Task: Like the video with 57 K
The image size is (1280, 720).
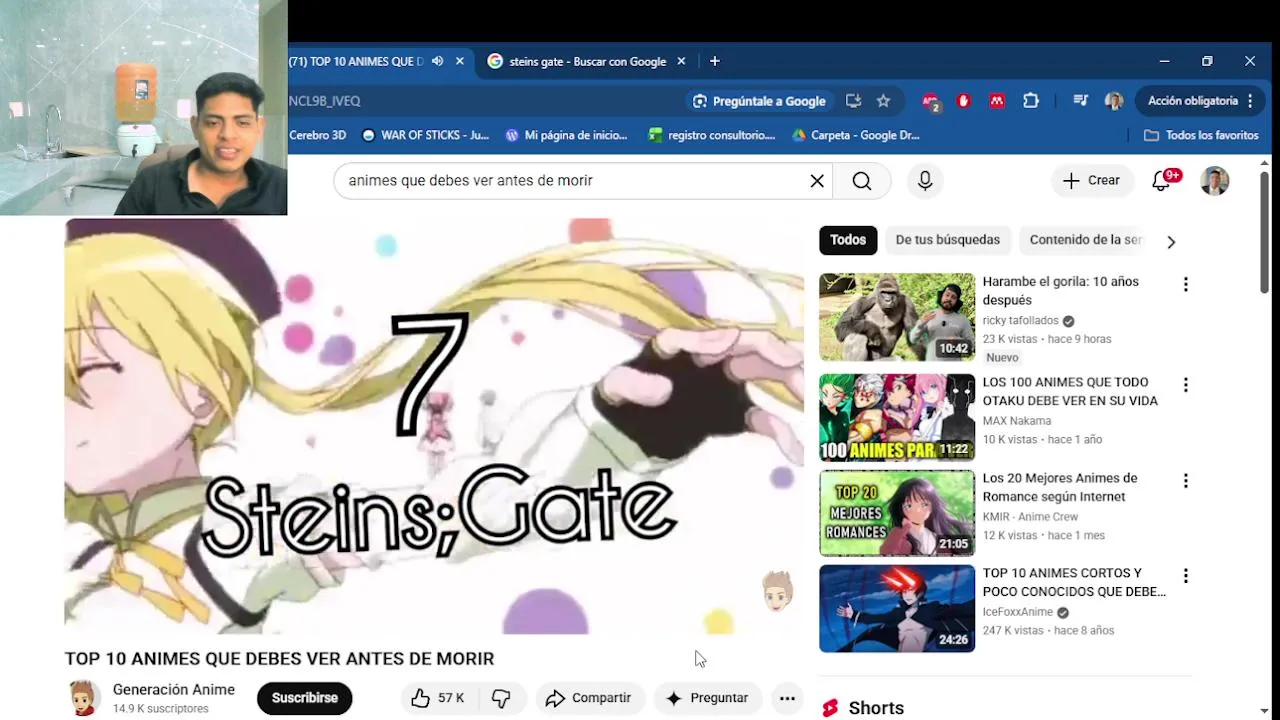Action: (x=438, y=698)
